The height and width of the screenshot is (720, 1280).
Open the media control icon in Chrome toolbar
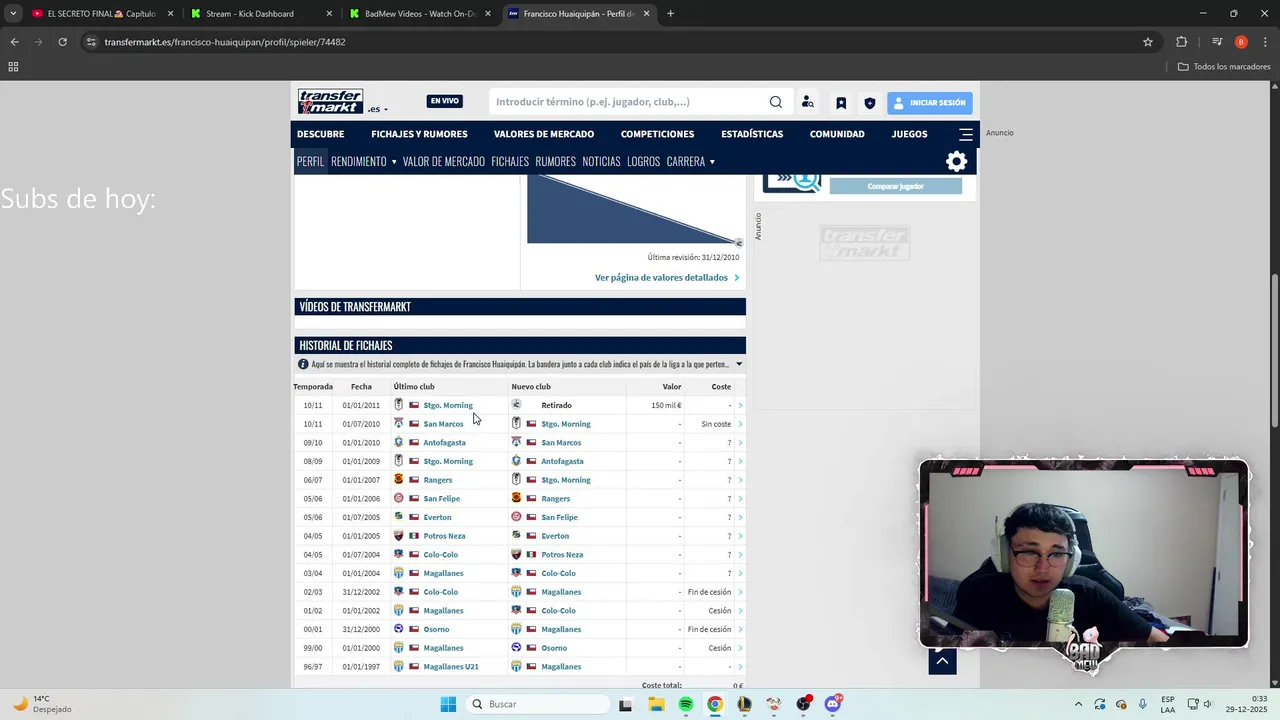point(1217,42)
